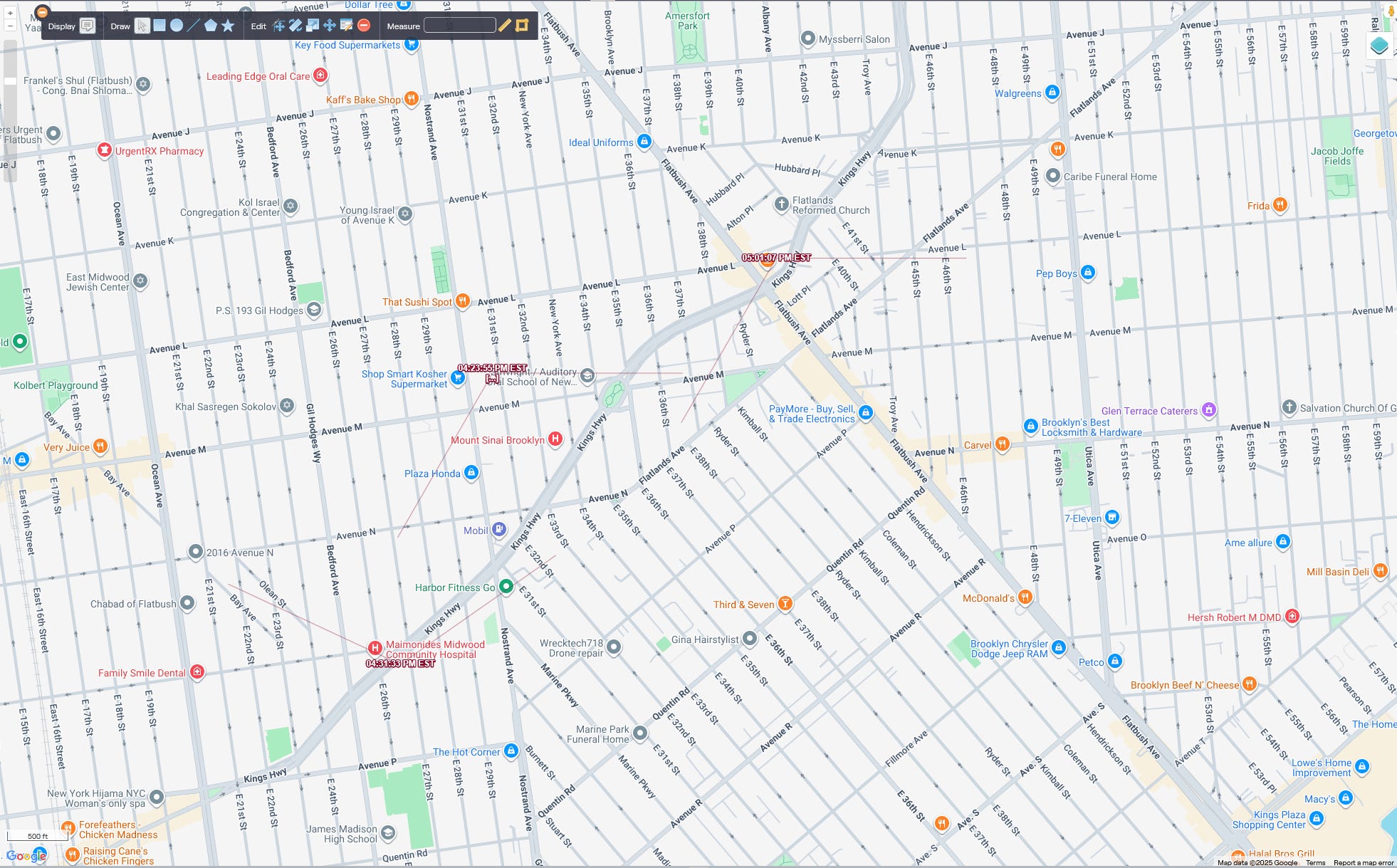
Task: Click the measure area square icon
Action: [522, 26]
